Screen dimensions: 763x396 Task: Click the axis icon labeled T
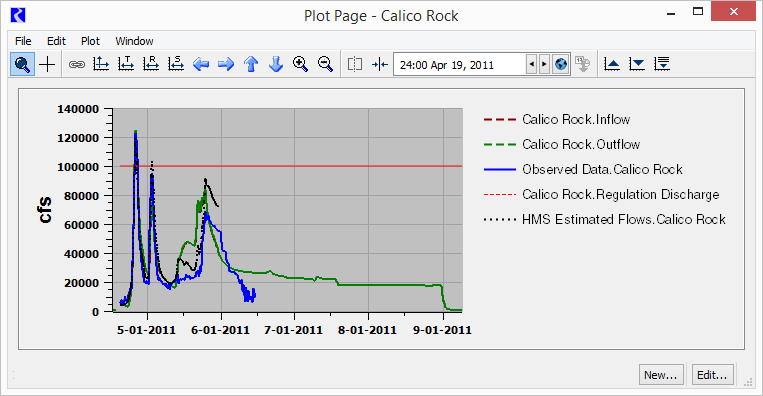(126, 64)
